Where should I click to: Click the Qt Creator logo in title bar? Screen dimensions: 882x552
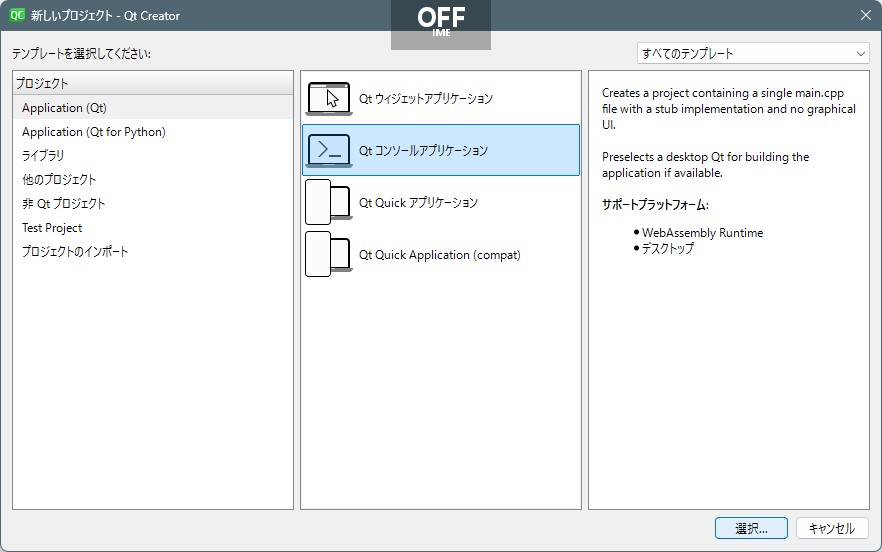tap(17, 15)
